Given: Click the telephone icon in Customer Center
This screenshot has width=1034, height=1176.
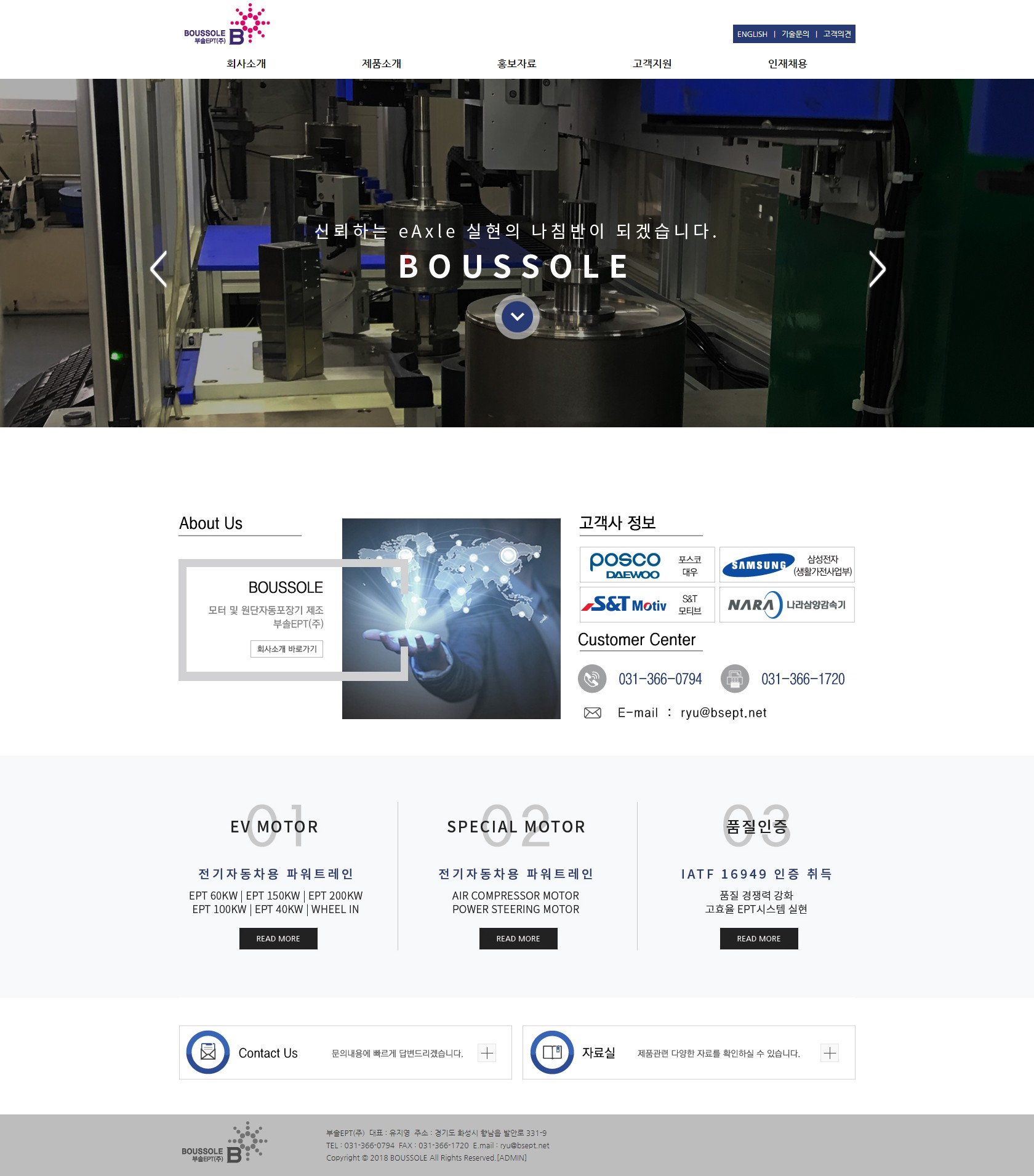Looking at the screenshot, I should 592,679.
